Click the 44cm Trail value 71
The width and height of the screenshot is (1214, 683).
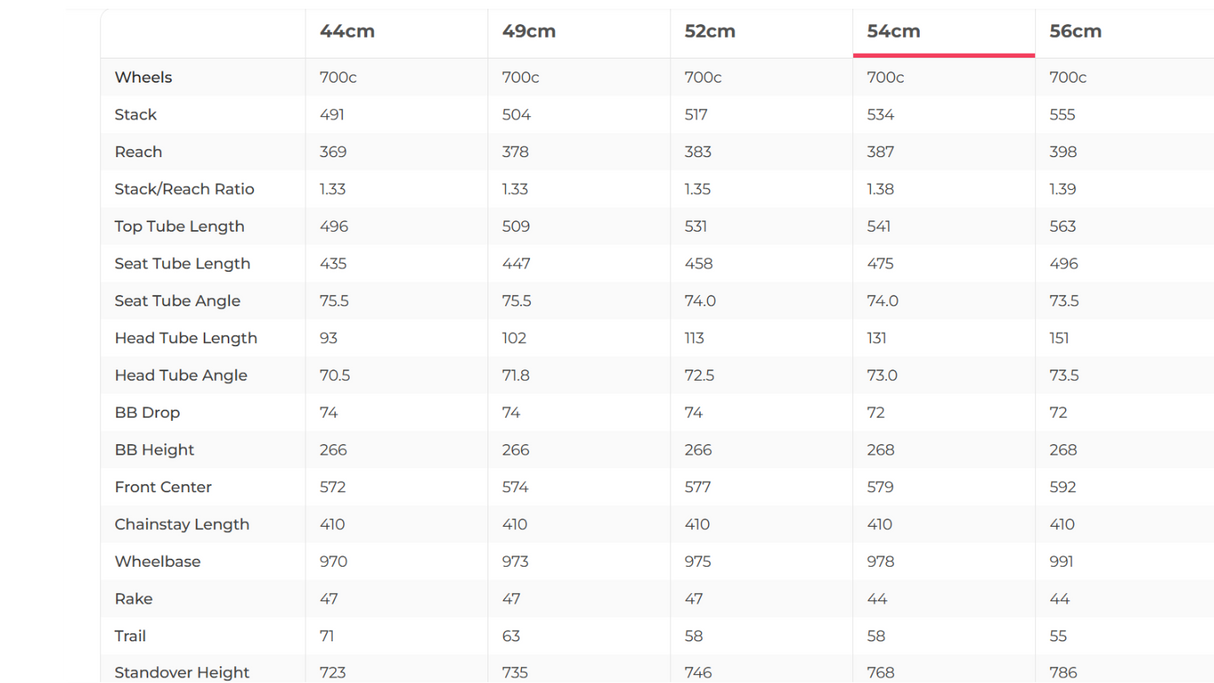point(327,636)
